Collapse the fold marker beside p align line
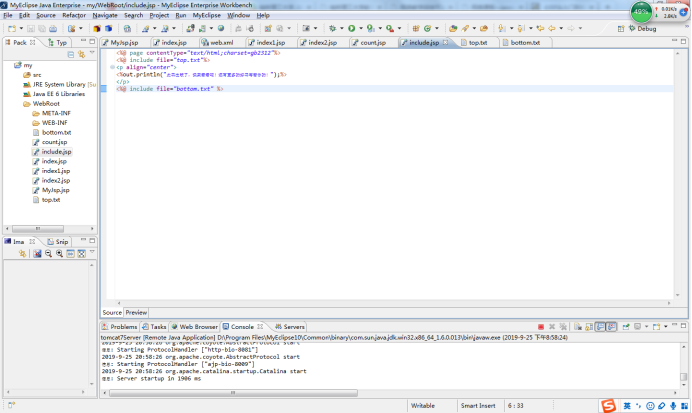Viewport: 692px width, 413px height. [112, 67]
